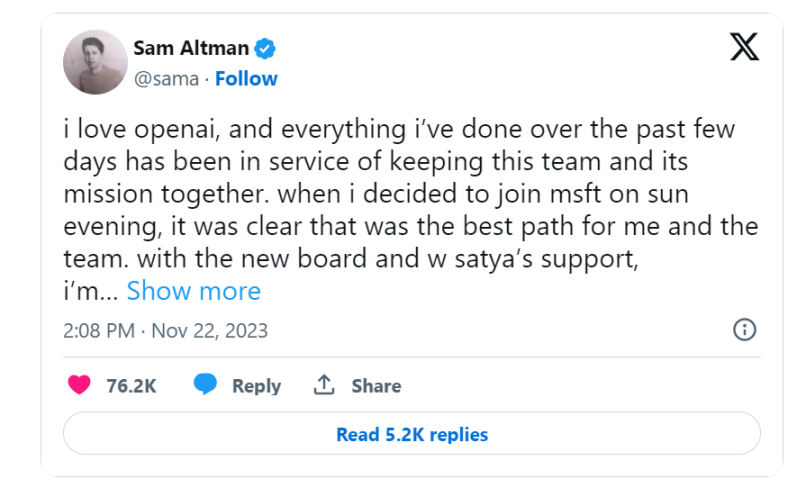Like the tweet with the heart icon
The height and width of the screenshot is (497, 797).
(79, 385)
